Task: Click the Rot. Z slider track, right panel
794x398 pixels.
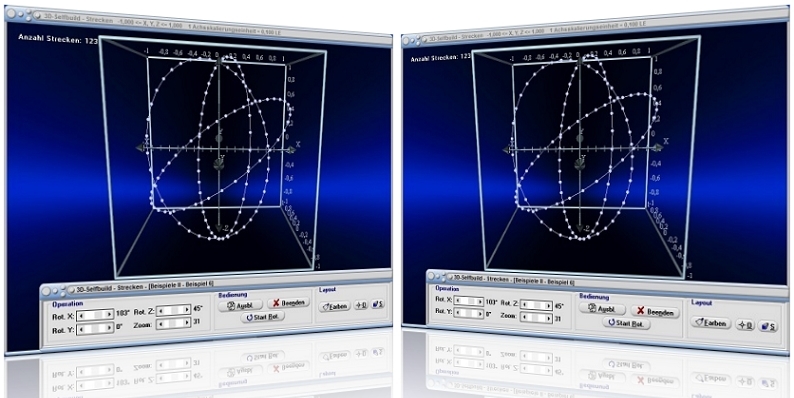Action: (x=536, y=305)
